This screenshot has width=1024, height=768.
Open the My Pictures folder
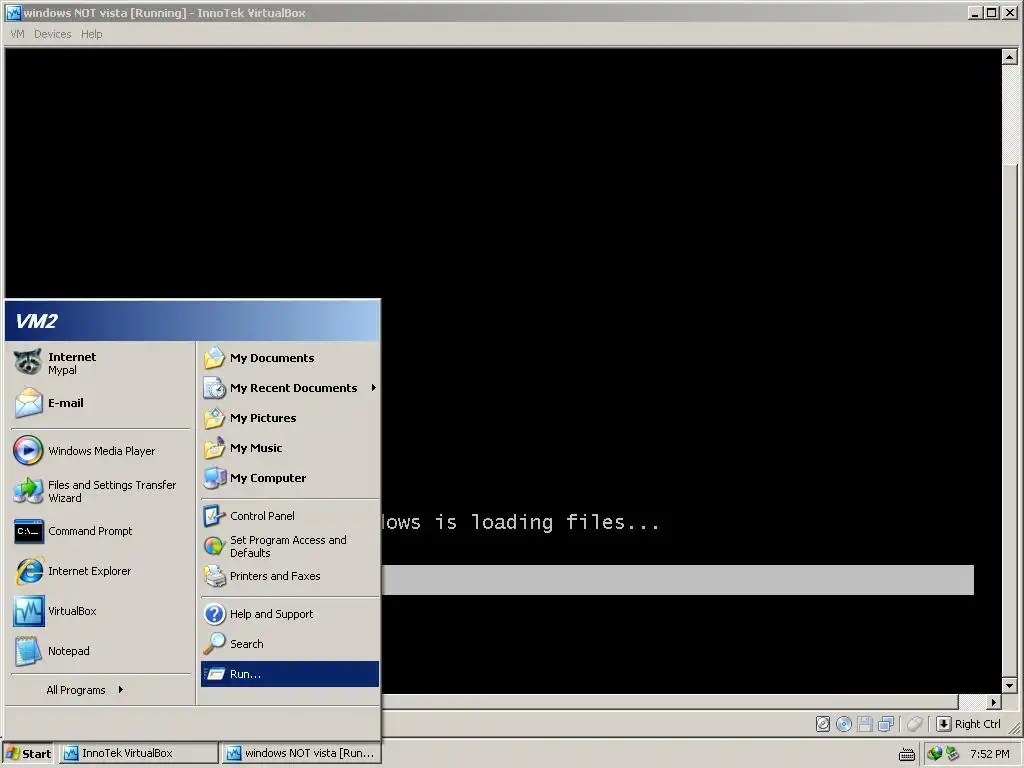[x=290, y=418]
